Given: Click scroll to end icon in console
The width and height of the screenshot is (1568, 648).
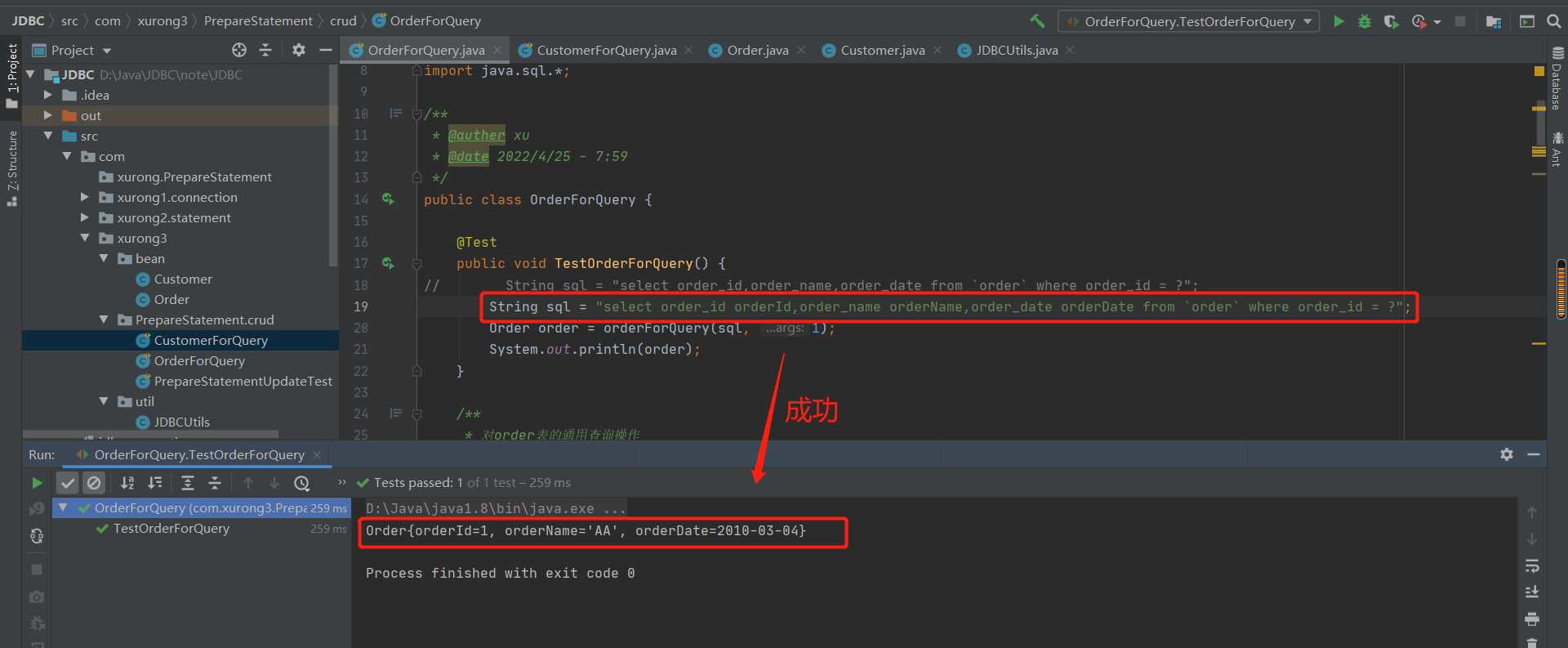Looking at the screenshot, I should (1532, 592).
